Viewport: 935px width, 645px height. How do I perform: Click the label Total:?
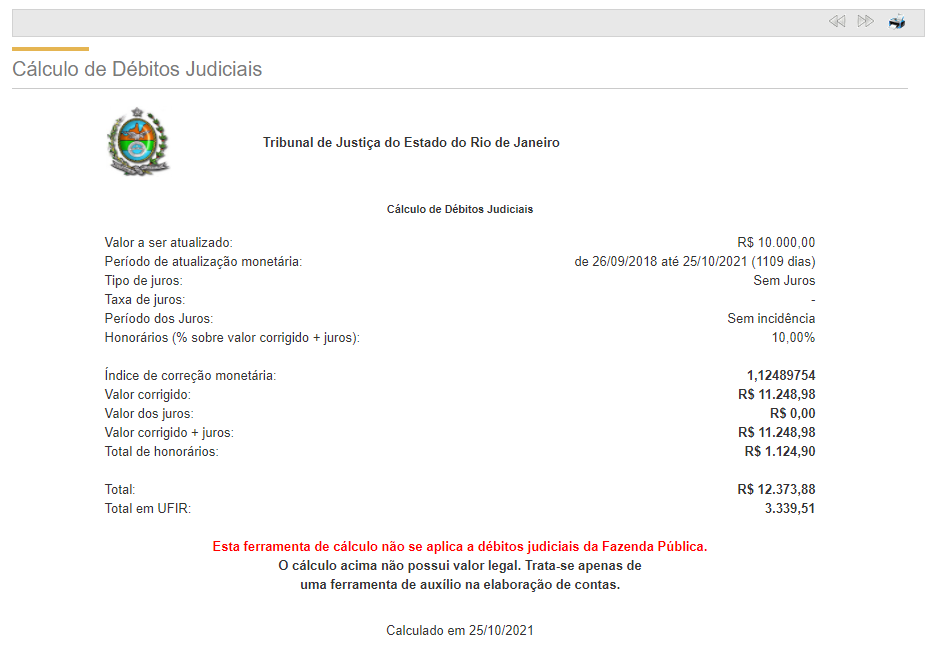click(x=120, y=490)
